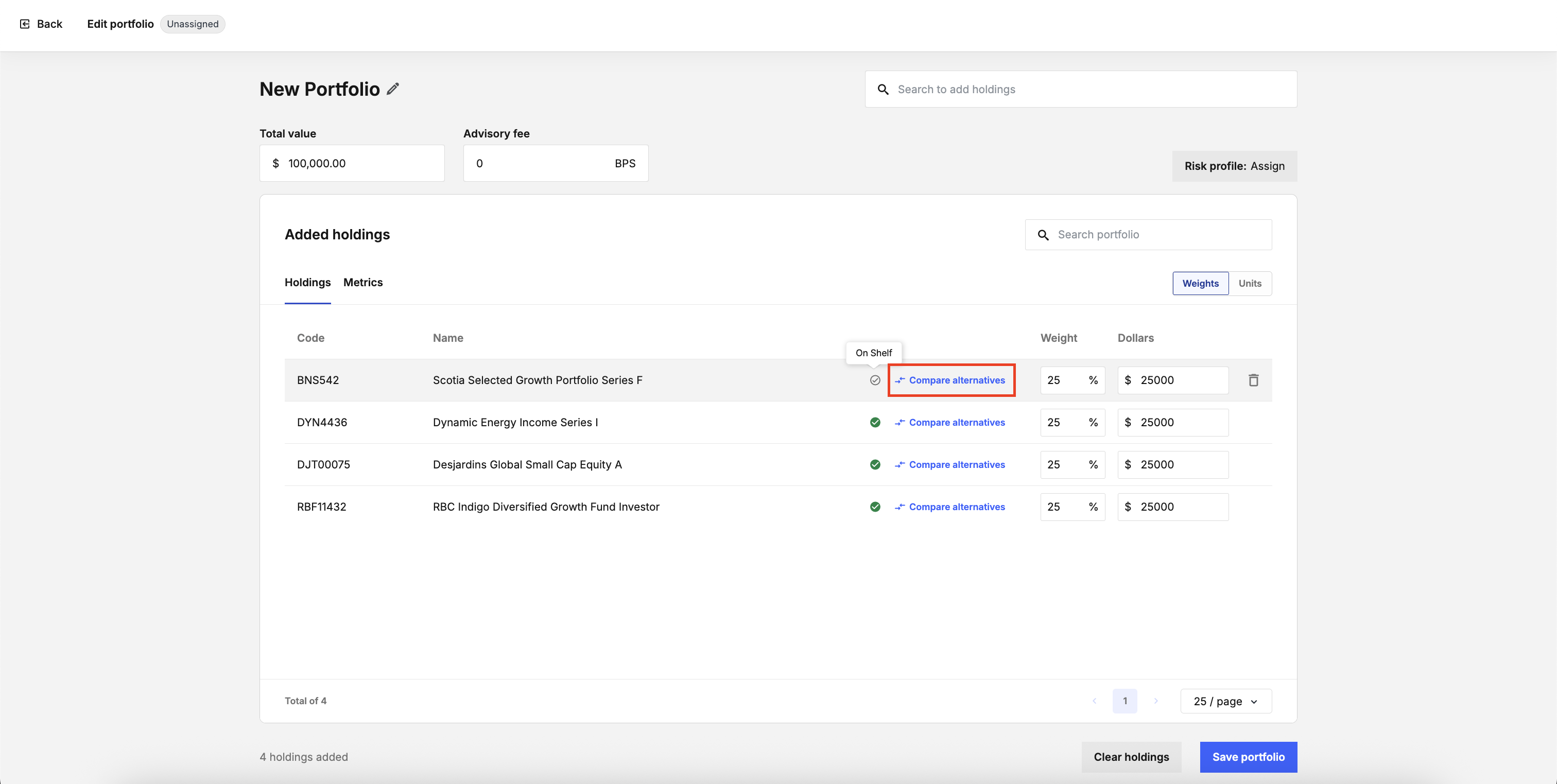This screenshot has height=784, width=1557.
Task: Click the Clear holdings button
Action: click(1131, 757)
